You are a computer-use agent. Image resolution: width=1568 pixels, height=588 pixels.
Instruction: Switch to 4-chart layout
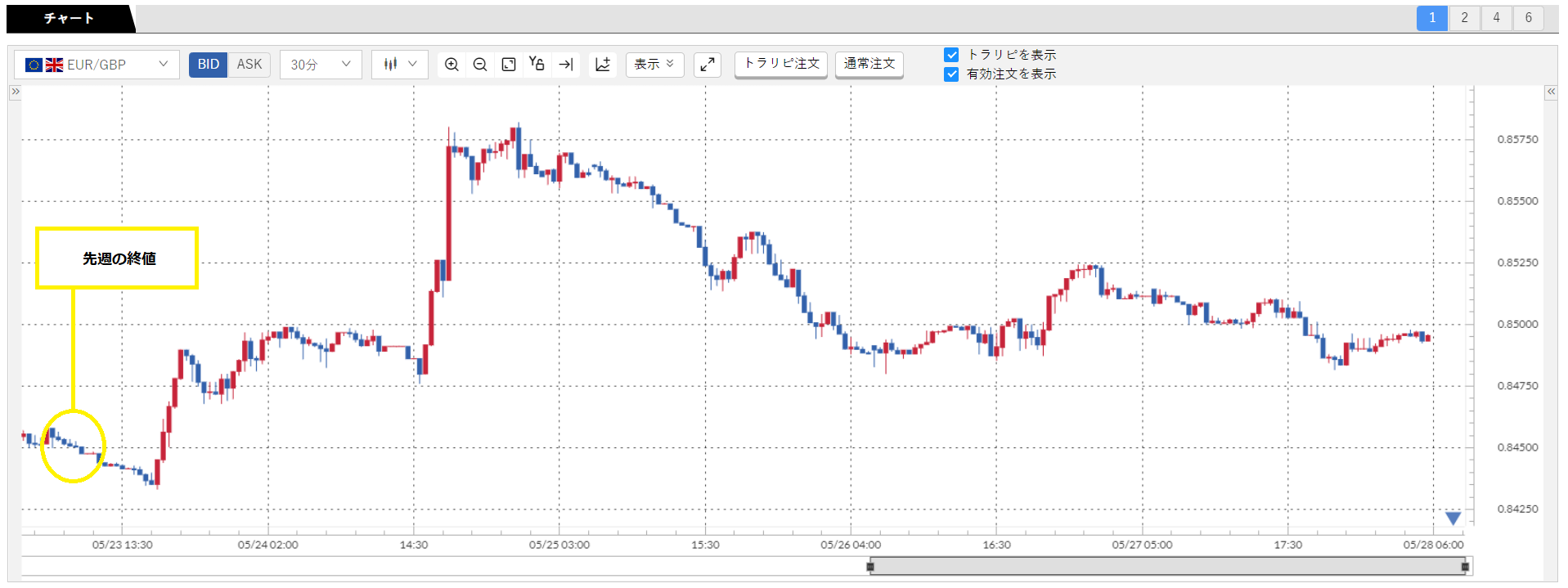pyautogui.click(x=1496, y=18)
